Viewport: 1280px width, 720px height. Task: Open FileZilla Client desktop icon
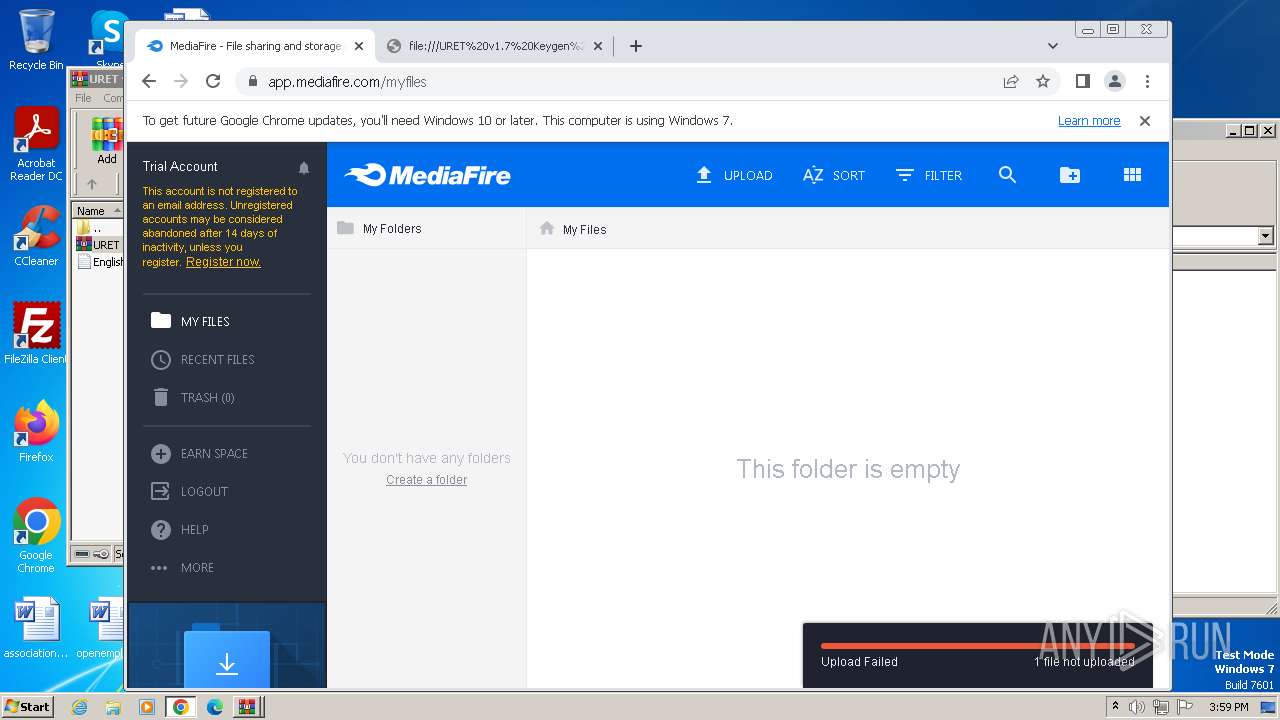tap(36, 334)
